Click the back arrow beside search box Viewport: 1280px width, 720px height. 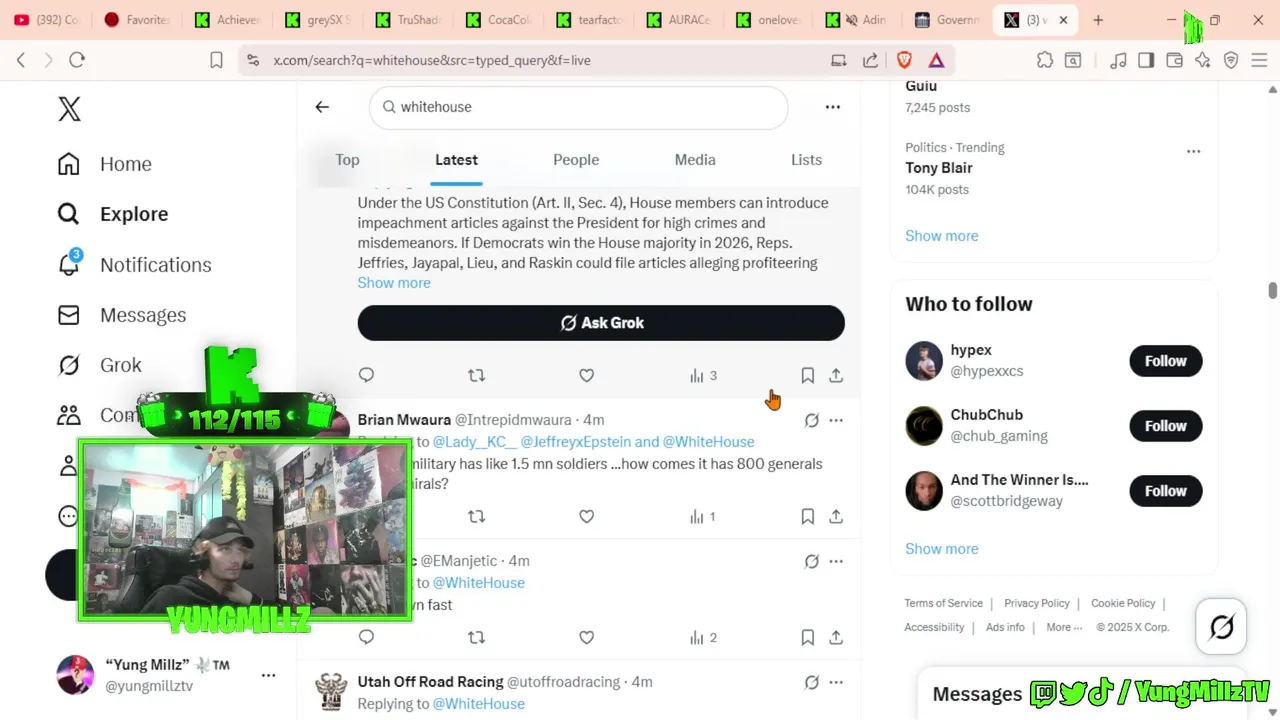click(322, 107)
